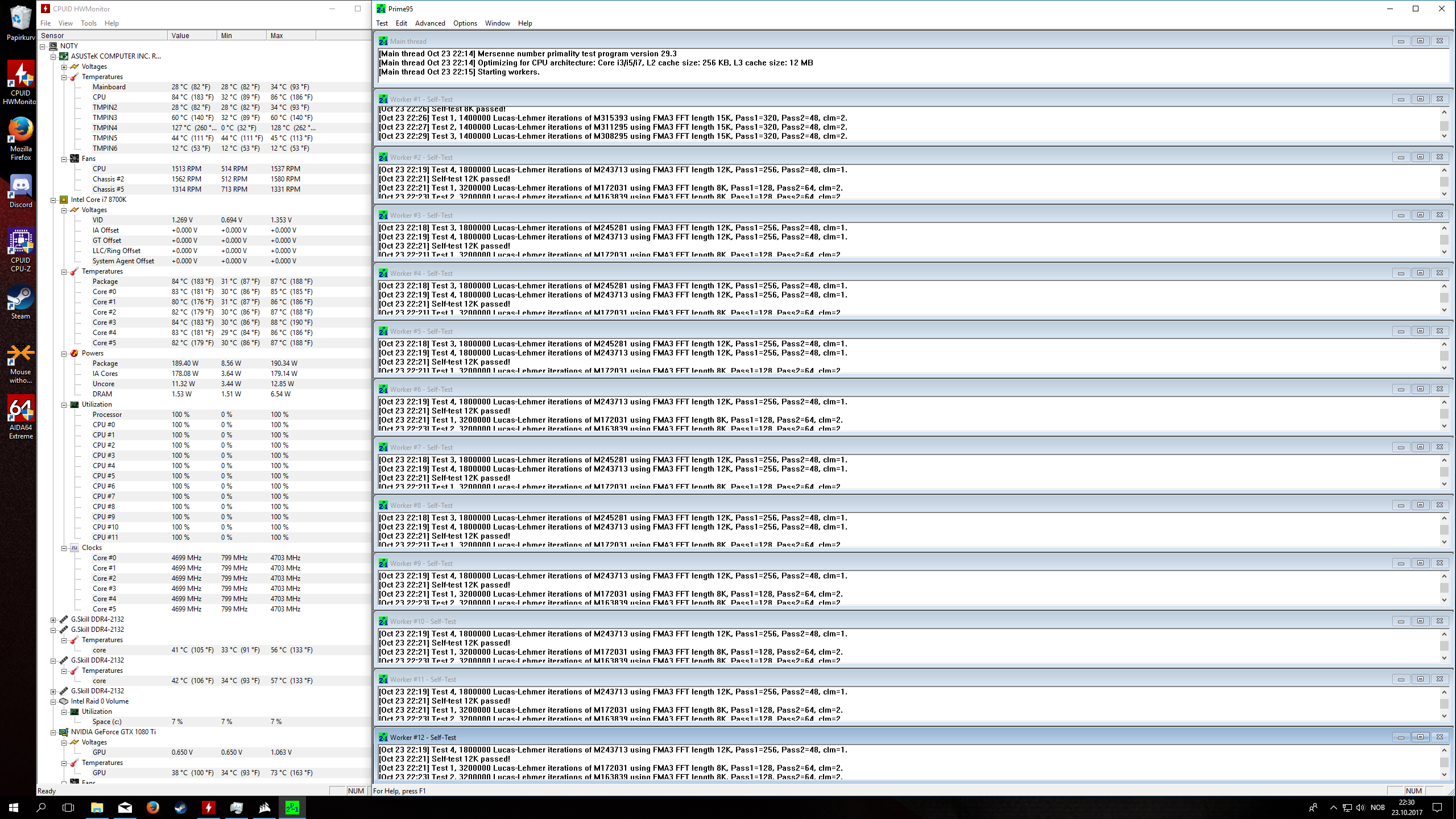Switch to Steam on the taskbar

click(180, 808)
